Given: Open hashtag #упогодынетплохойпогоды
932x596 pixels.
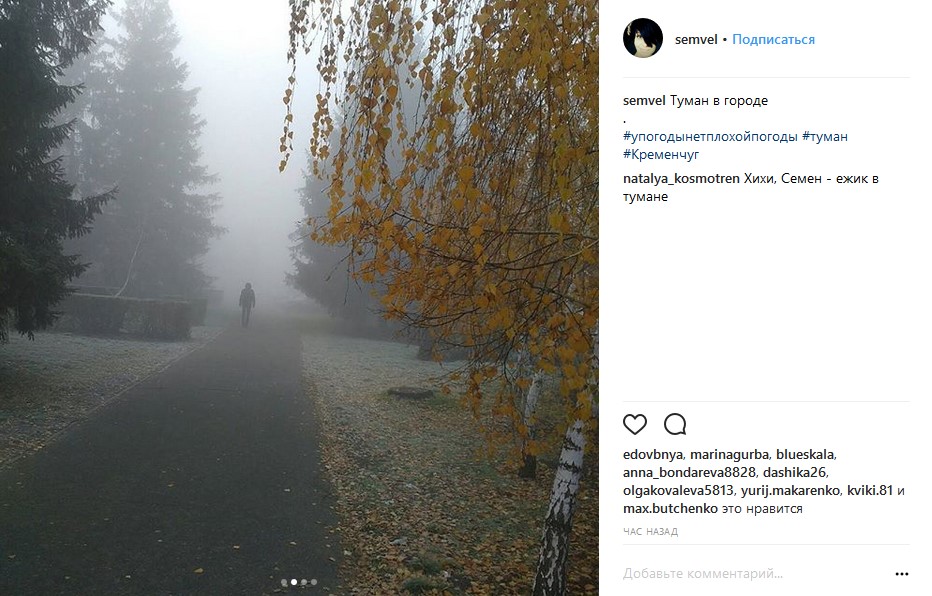Looking at the screenshot, I should tap(710, 137).
